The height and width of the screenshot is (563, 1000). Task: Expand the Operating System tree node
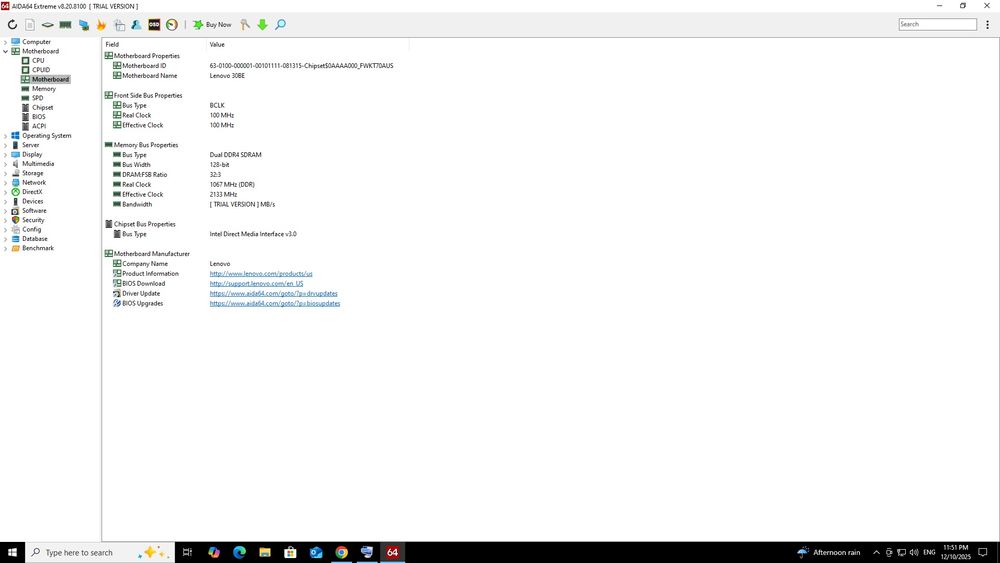tap(6, 136)
